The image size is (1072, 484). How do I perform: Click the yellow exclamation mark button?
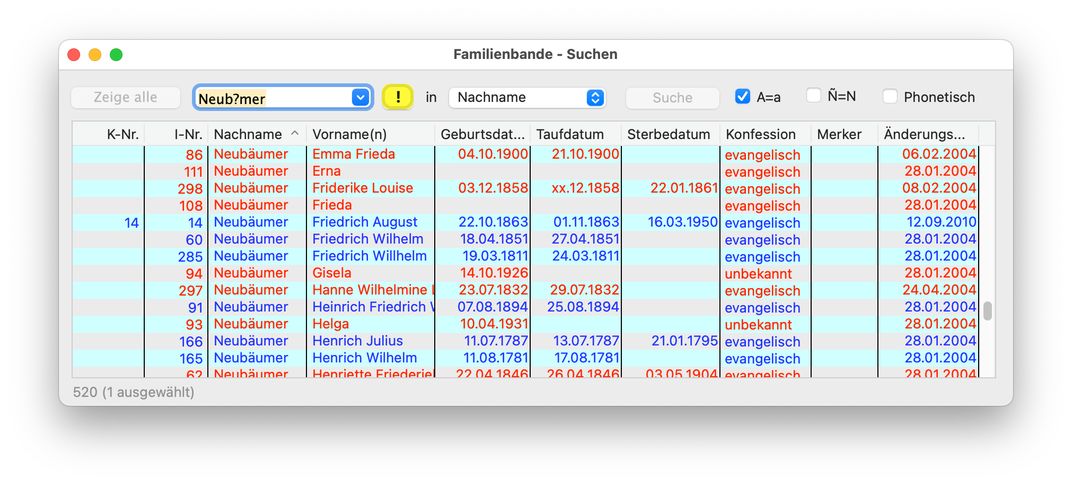[398, 97]
